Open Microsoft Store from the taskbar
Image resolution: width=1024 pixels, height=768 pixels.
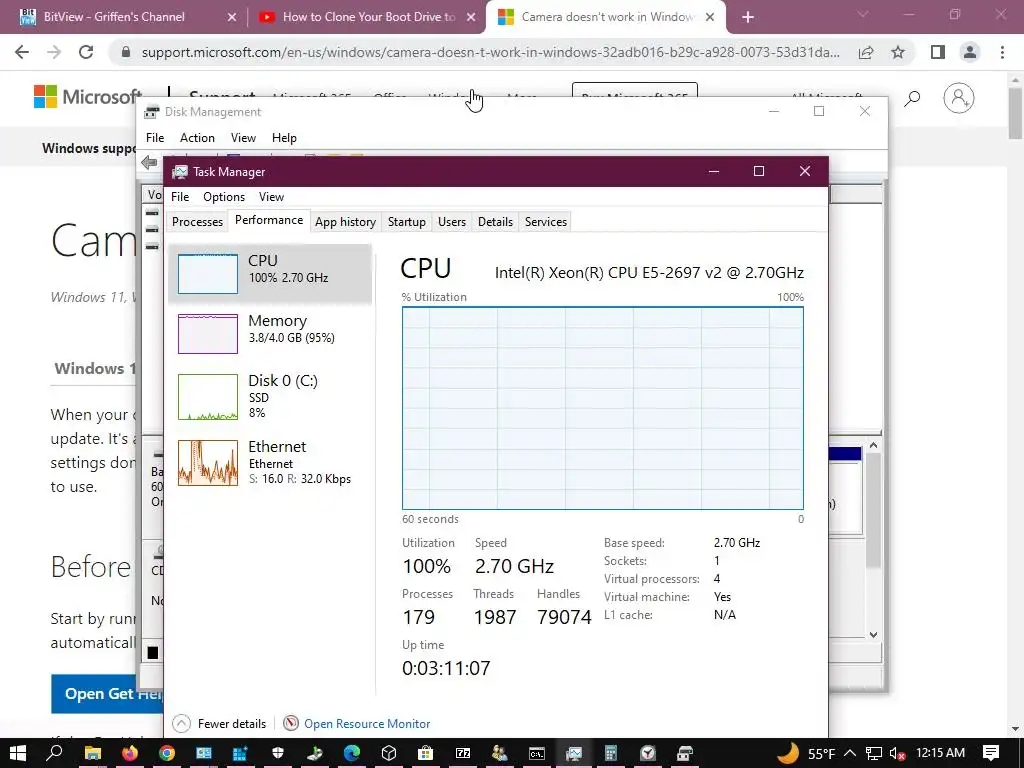[426, 753]
